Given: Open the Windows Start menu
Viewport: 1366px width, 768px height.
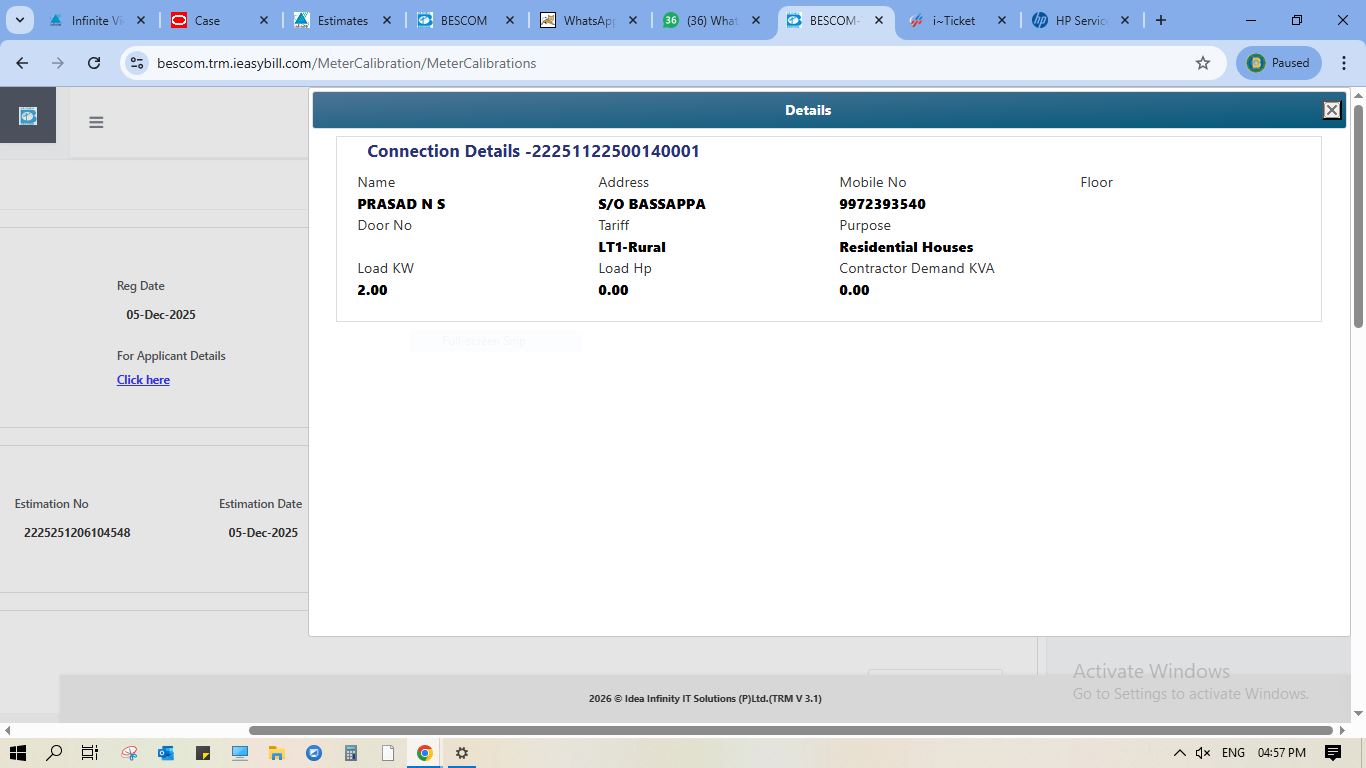Looking at the screenshot, I should click(18, 753).
